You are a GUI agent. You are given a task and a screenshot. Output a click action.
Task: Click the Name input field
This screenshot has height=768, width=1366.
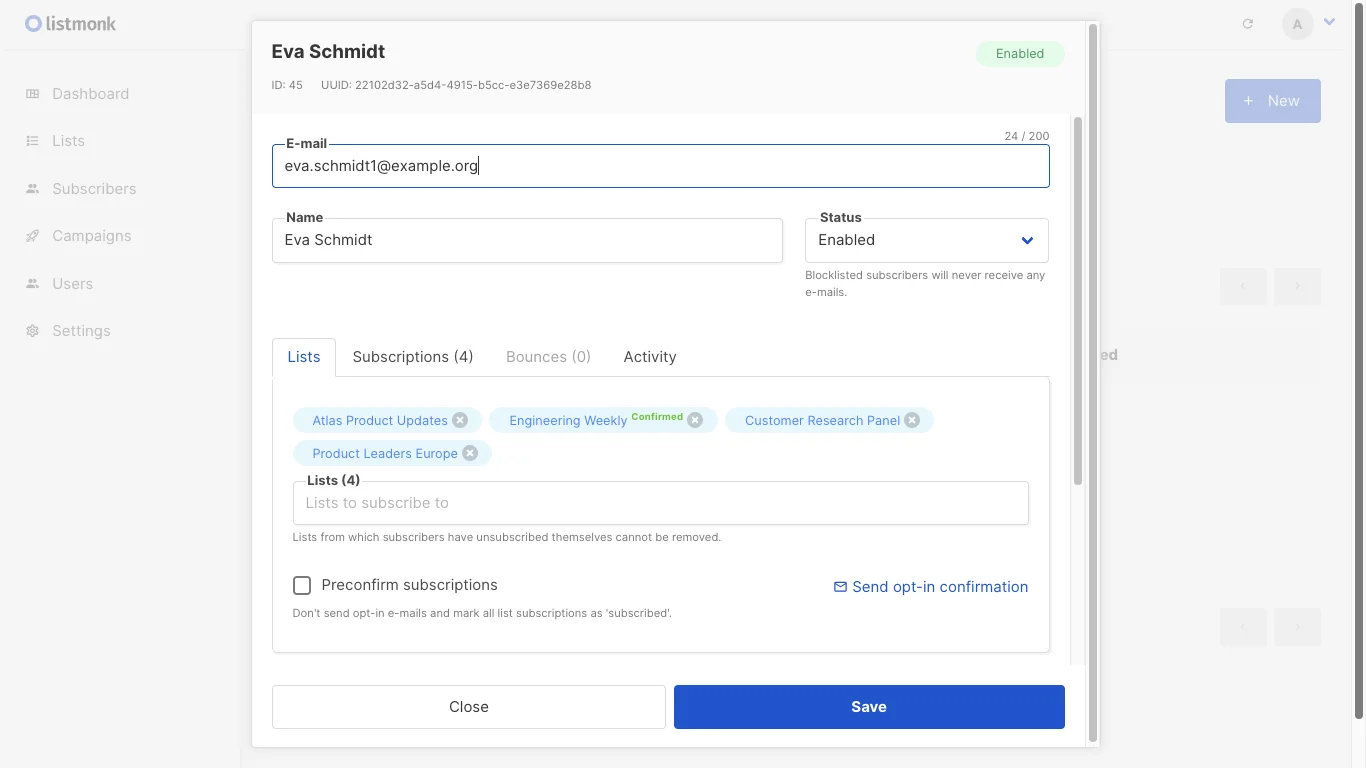pos(527,240)
